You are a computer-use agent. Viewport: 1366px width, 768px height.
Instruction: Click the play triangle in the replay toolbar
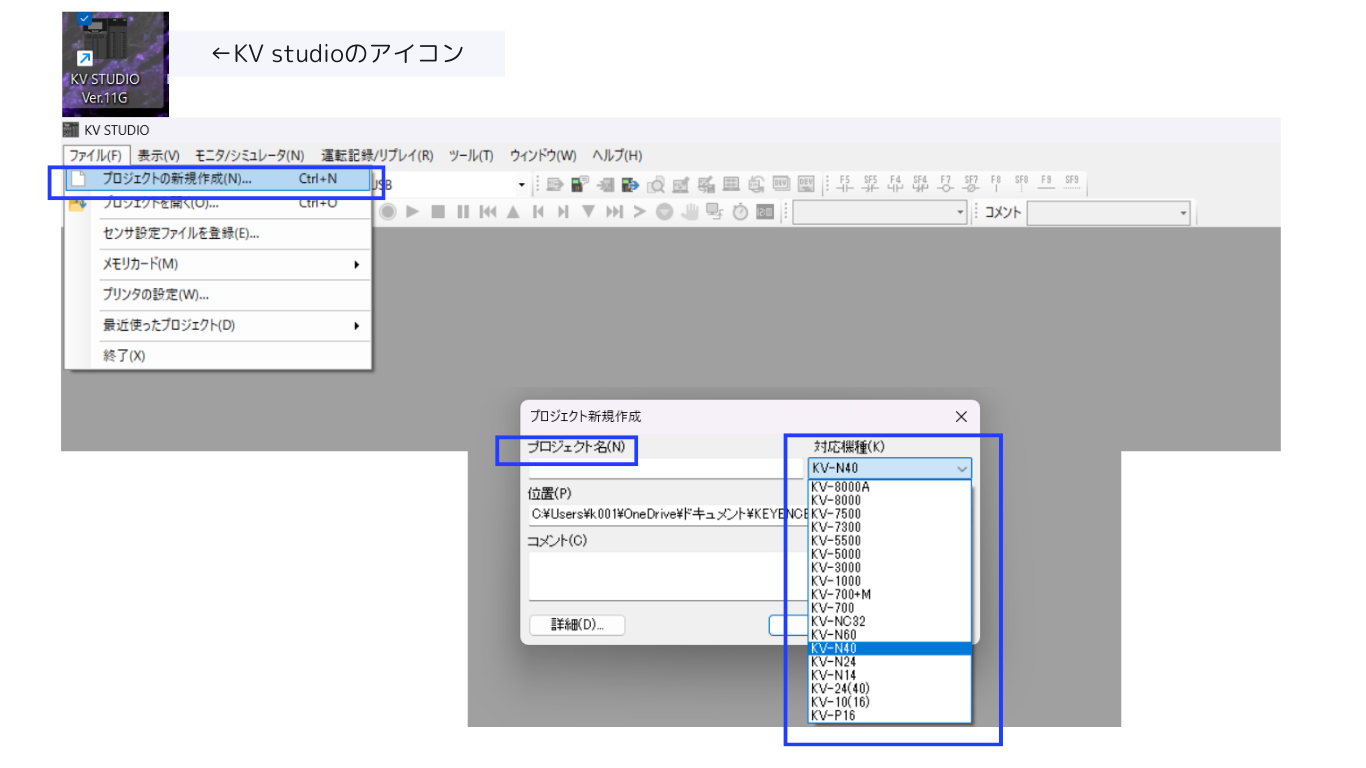click(x=412, y=212)
